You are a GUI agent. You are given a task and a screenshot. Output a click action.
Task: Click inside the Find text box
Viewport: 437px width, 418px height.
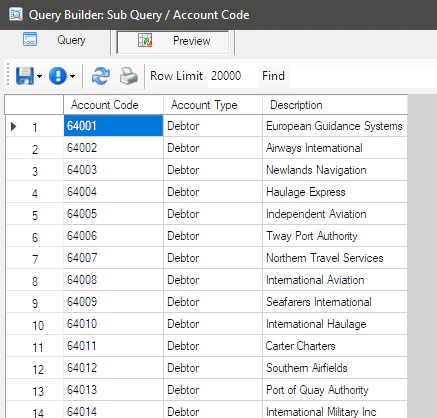363,76
